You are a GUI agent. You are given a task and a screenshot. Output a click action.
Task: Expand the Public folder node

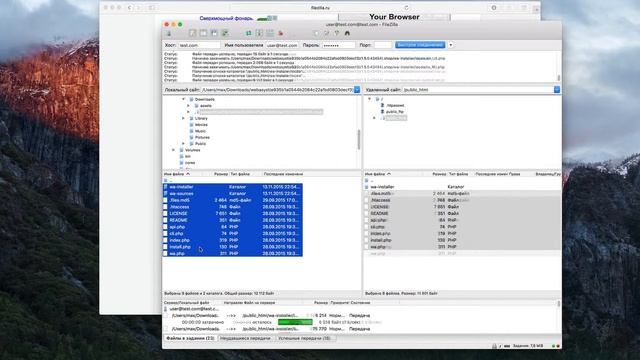183,144
